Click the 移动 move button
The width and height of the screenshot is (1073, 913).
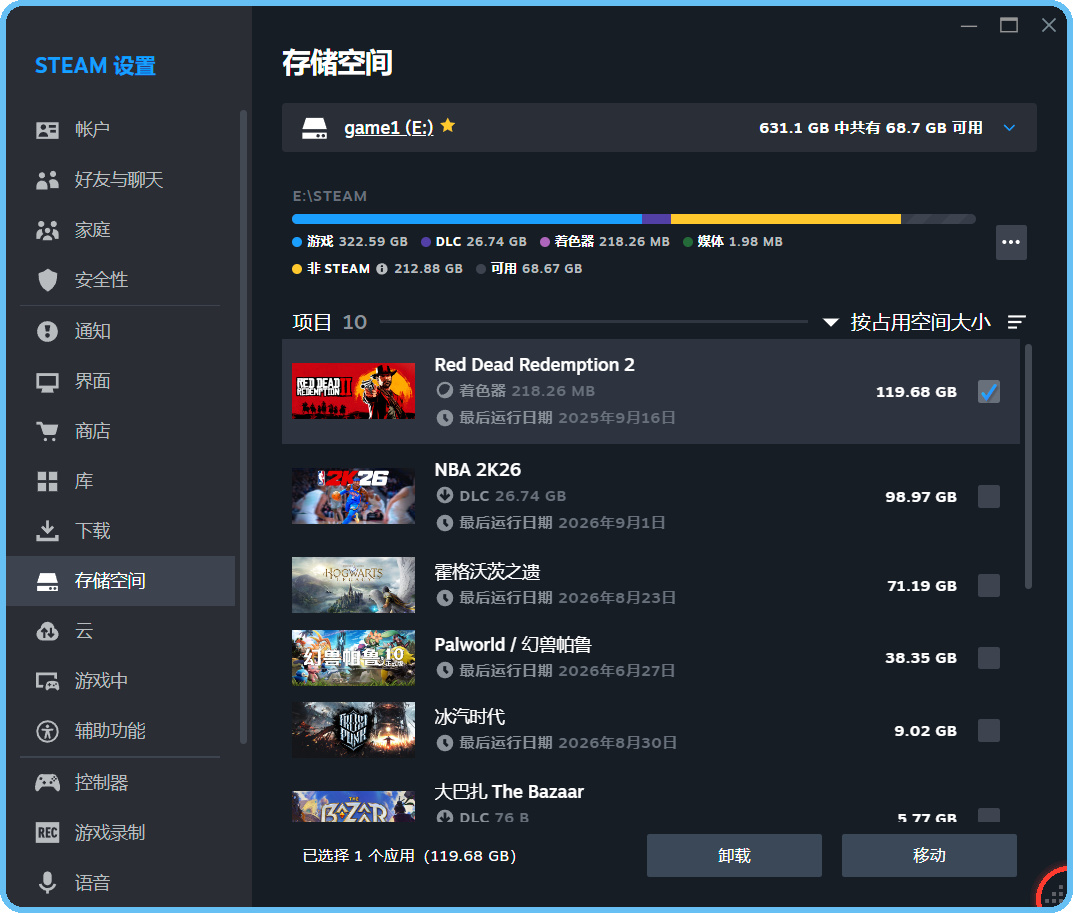tap(929, 856)
